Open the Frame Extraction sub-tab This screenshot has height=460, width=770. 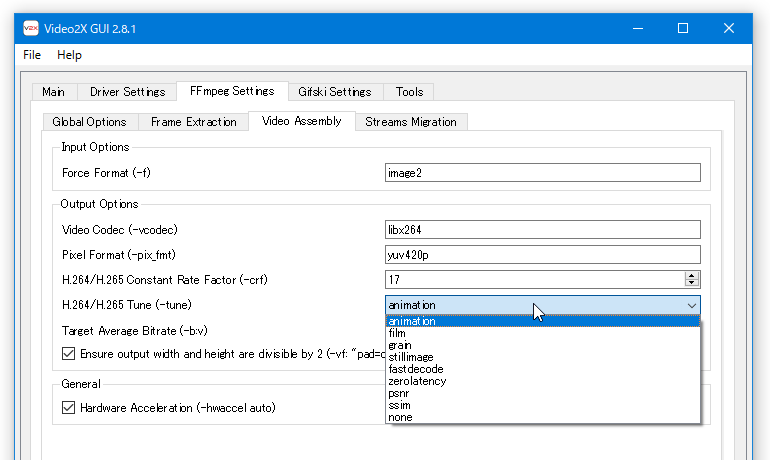(x=193, y=122)
